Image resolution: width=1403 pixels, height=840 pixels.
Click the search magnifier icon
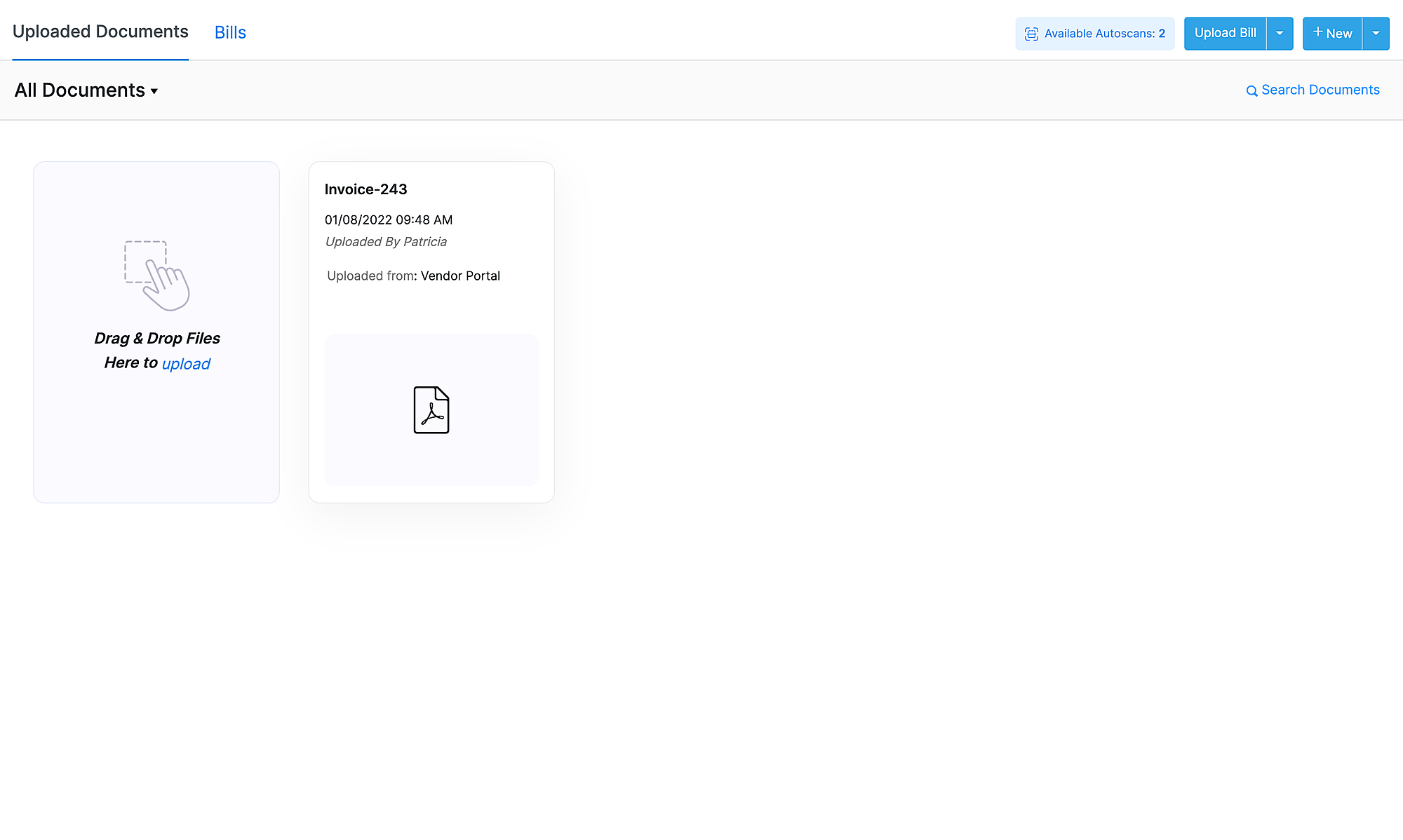pyautogui.click(x=1251, y=91)
